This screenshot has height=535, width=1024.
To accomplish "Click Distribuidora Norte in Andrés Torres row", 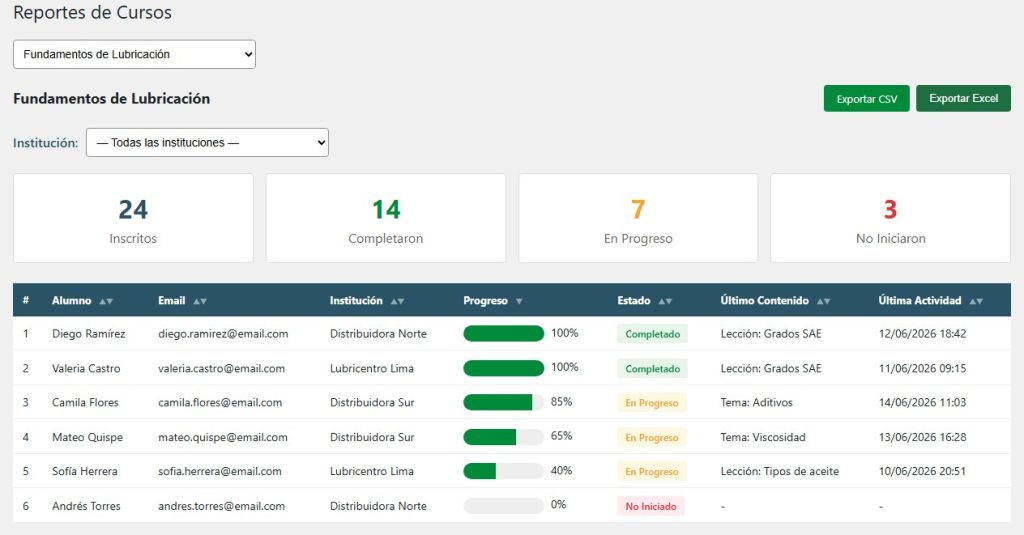I will [x=378, y=506].
